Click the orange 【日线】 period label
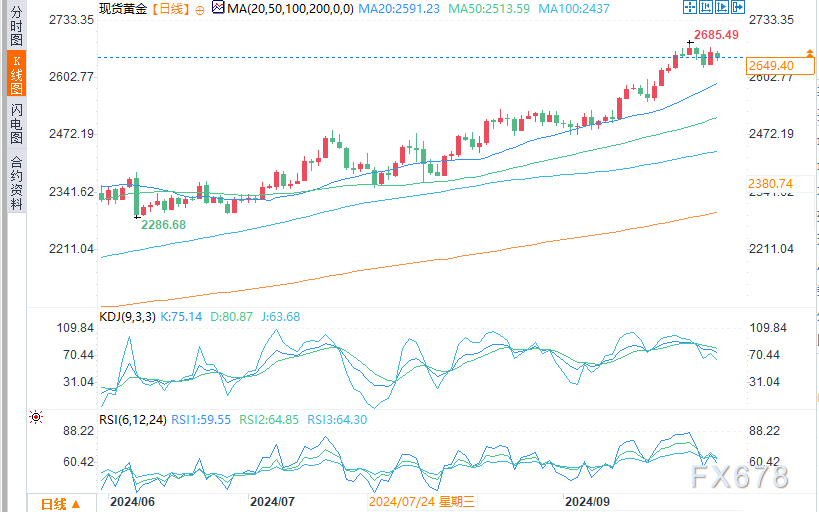819x512 pixels. (171, 9)
